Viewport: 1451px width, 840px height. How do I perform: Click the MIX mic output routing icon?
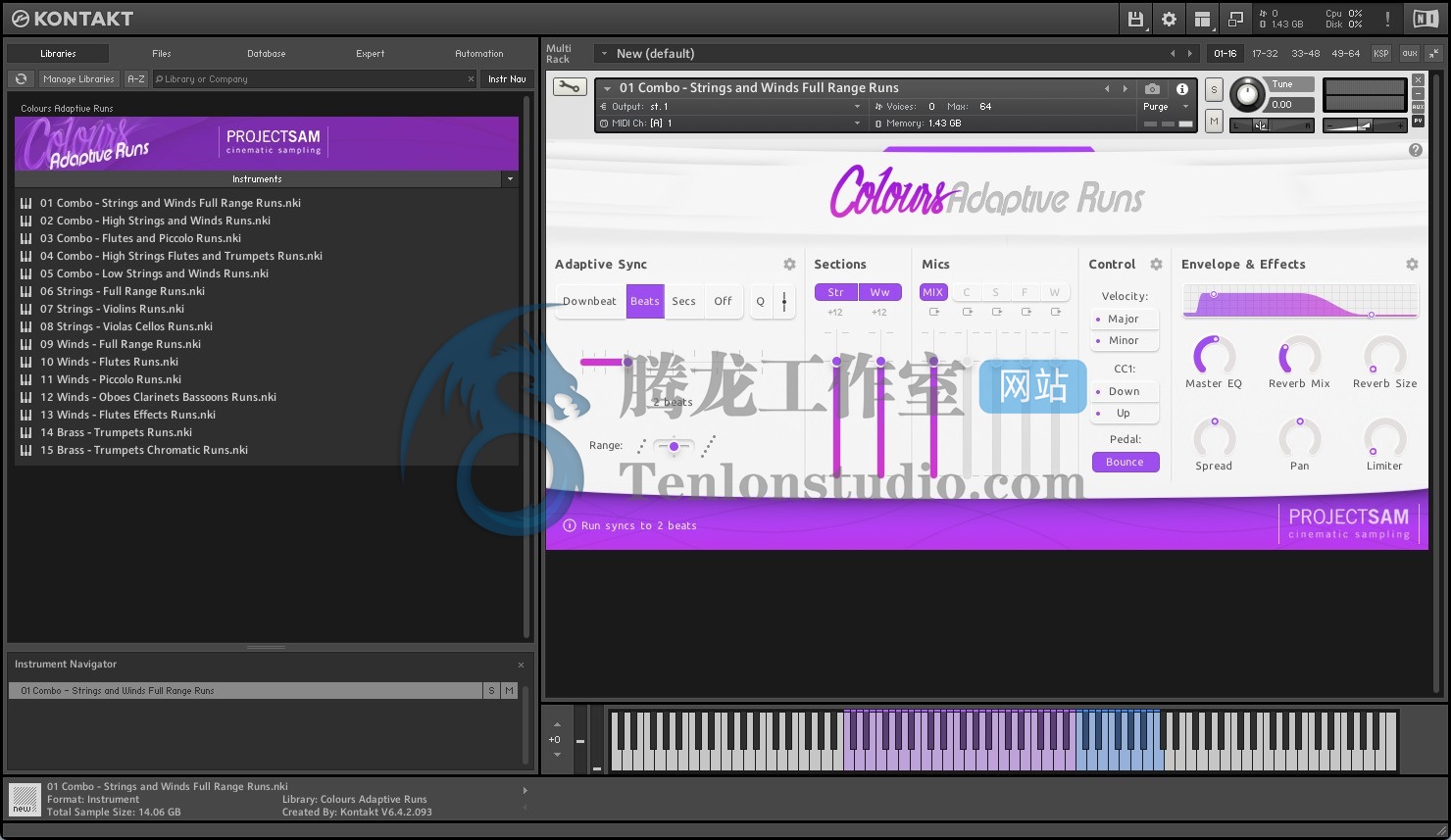pyautogui.click(x=934, y=312)
